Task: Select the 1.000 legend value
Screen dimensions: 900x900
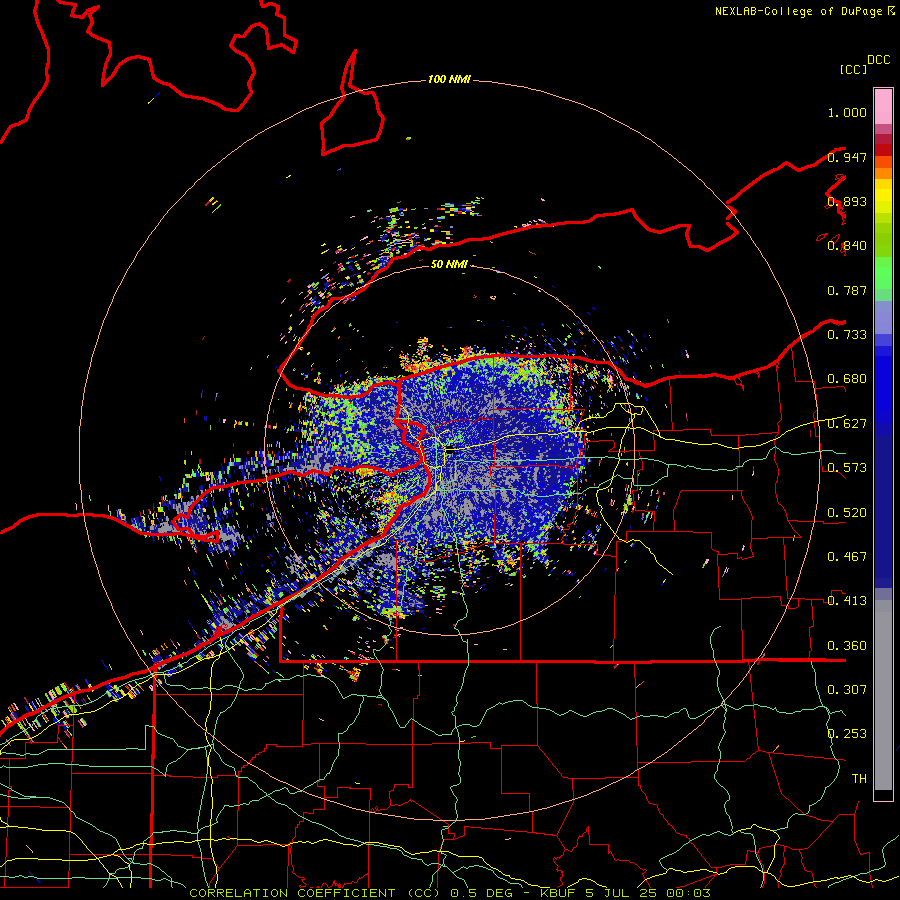Action: 847,112
